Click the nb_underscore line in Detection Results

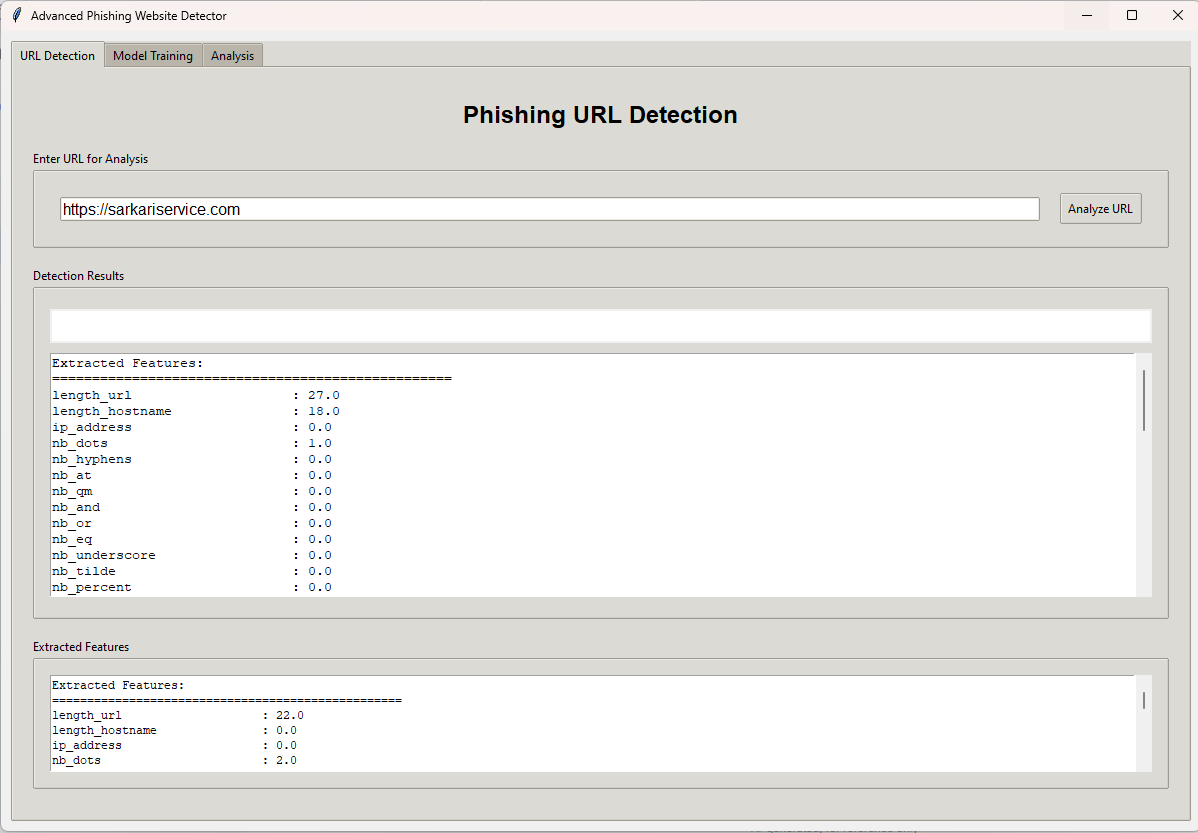point(191,555)
